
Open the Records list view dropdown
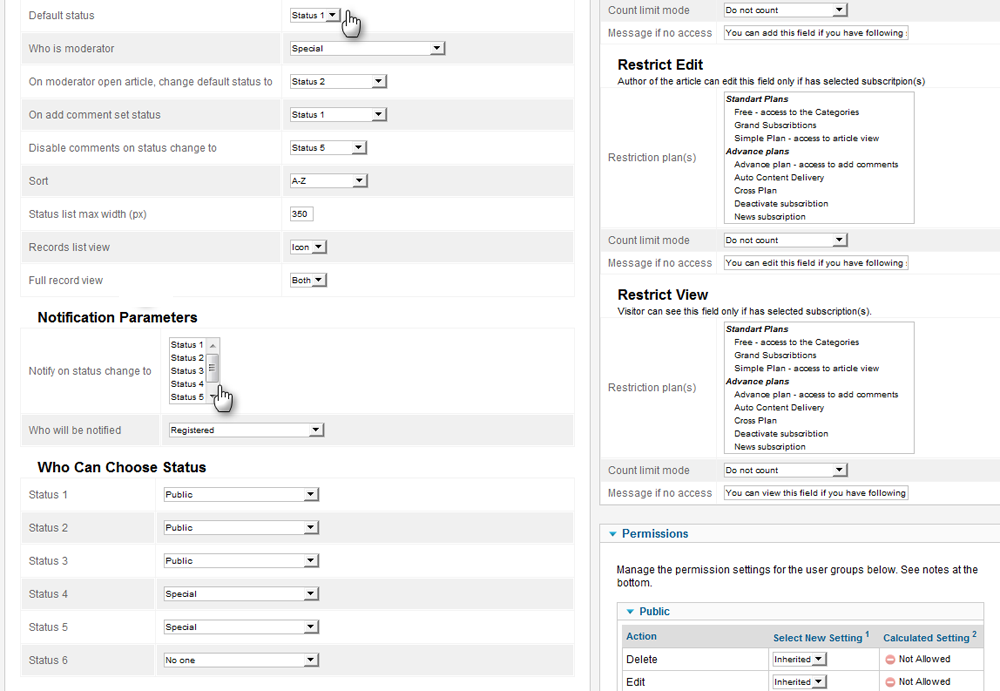click(307, 247)
